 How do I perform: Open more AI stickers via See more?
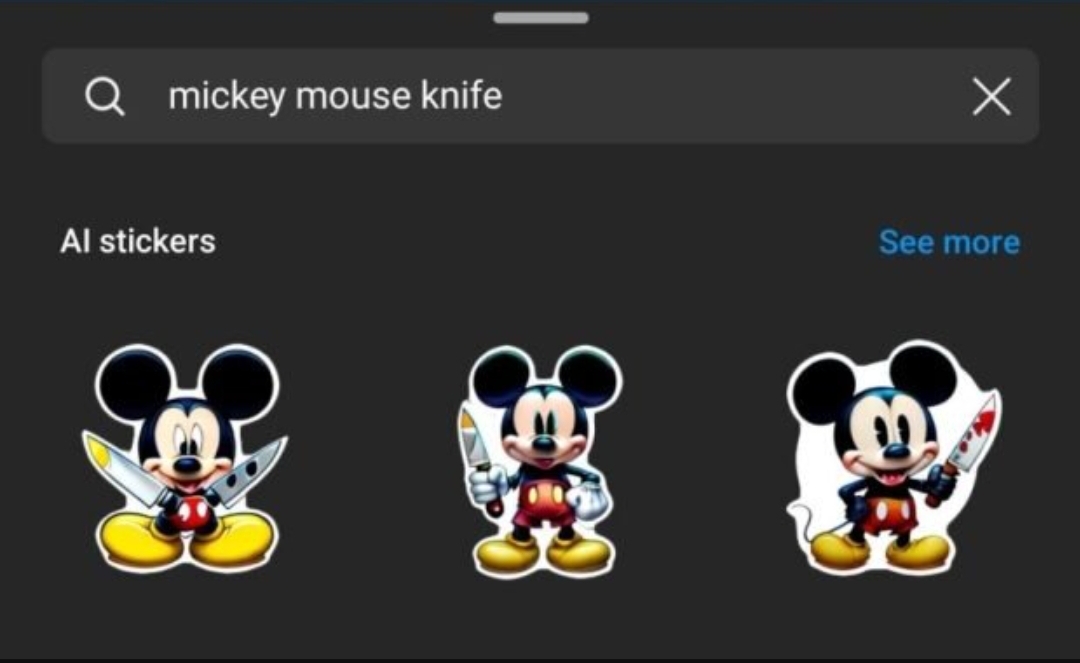point(949,242)
